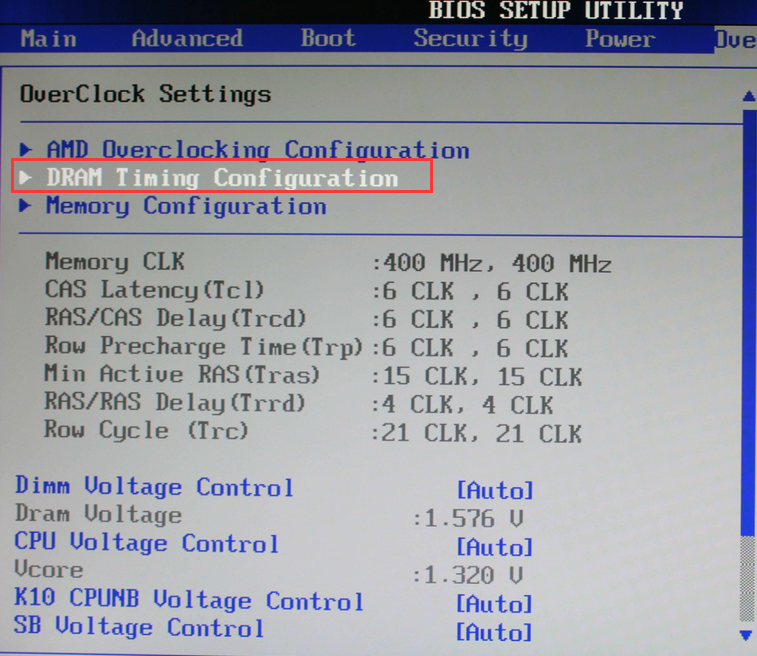Click the CAS Latency(Tcl) label
This screenshot has height=656, width=757.
(154, 290)
